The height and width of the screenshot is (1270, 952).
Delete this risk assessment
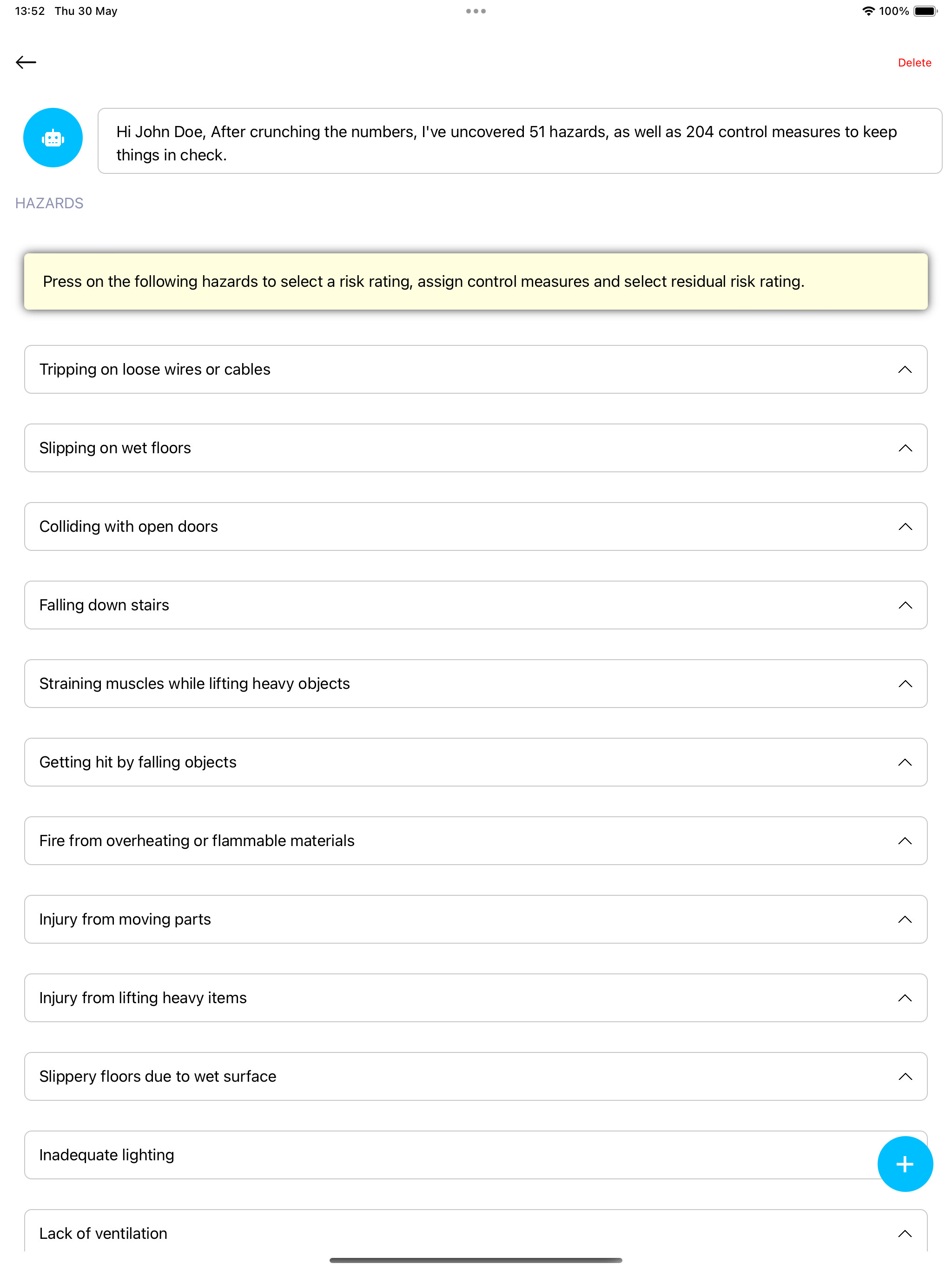pos(914,63)
